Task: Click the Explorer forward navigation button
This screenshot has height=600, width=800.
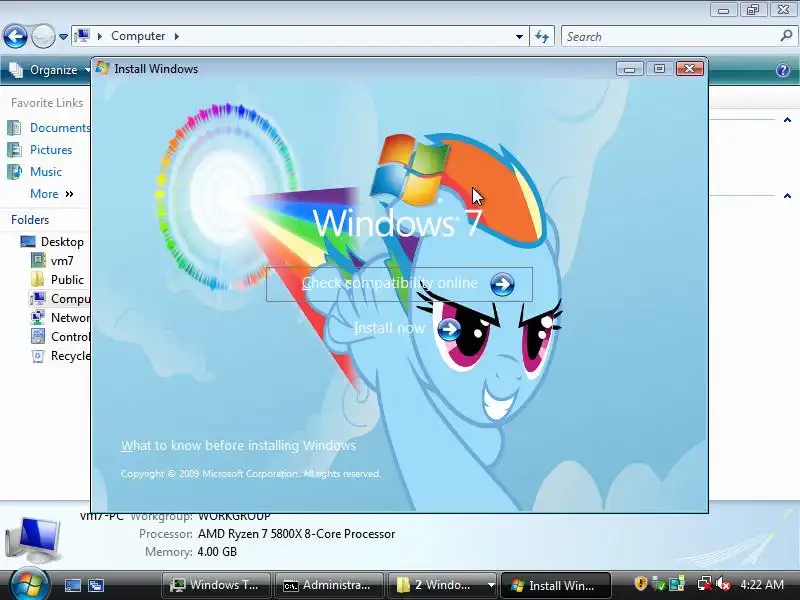Action: pos(43,36)
